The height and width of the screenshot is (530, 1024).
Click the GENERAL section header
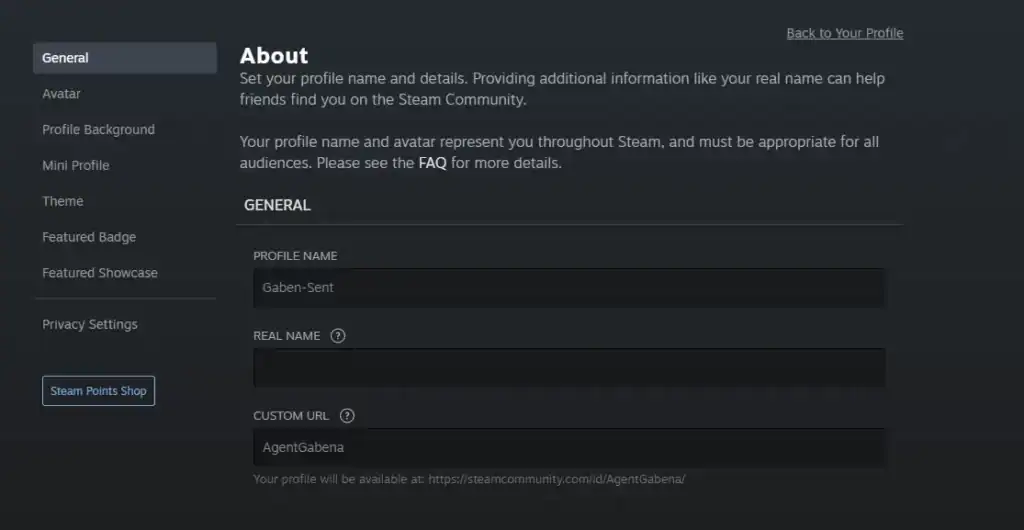click(277, 205)
